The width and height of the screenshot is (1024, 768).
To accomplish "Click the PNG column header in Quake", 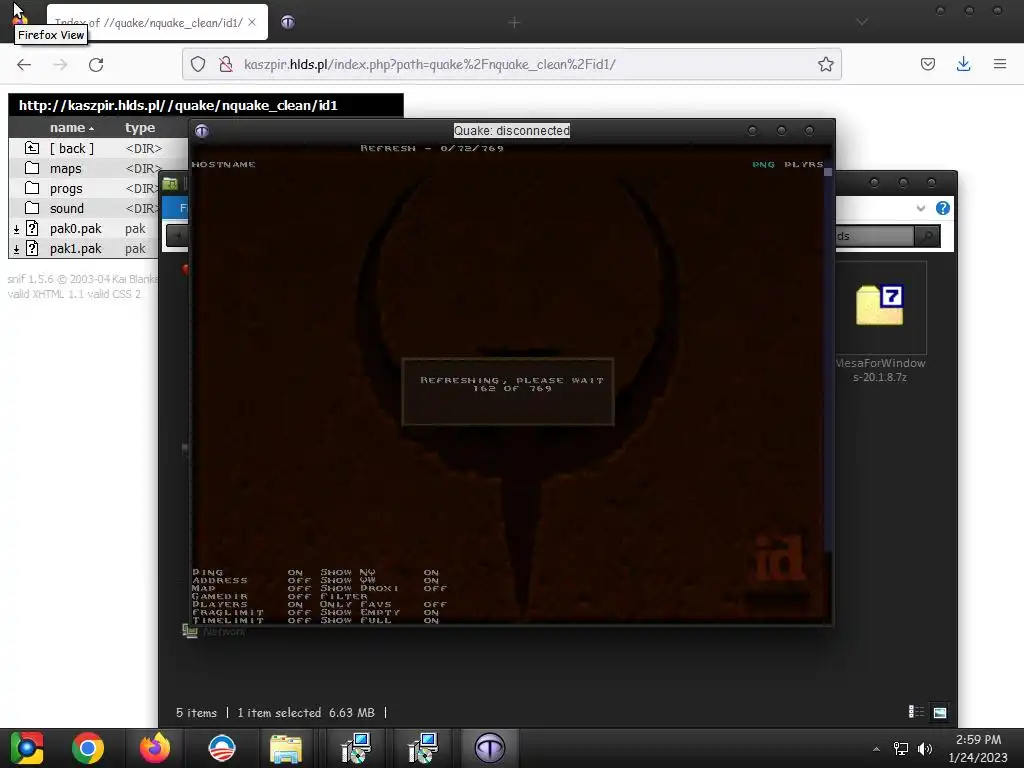I will pos(763,165).
